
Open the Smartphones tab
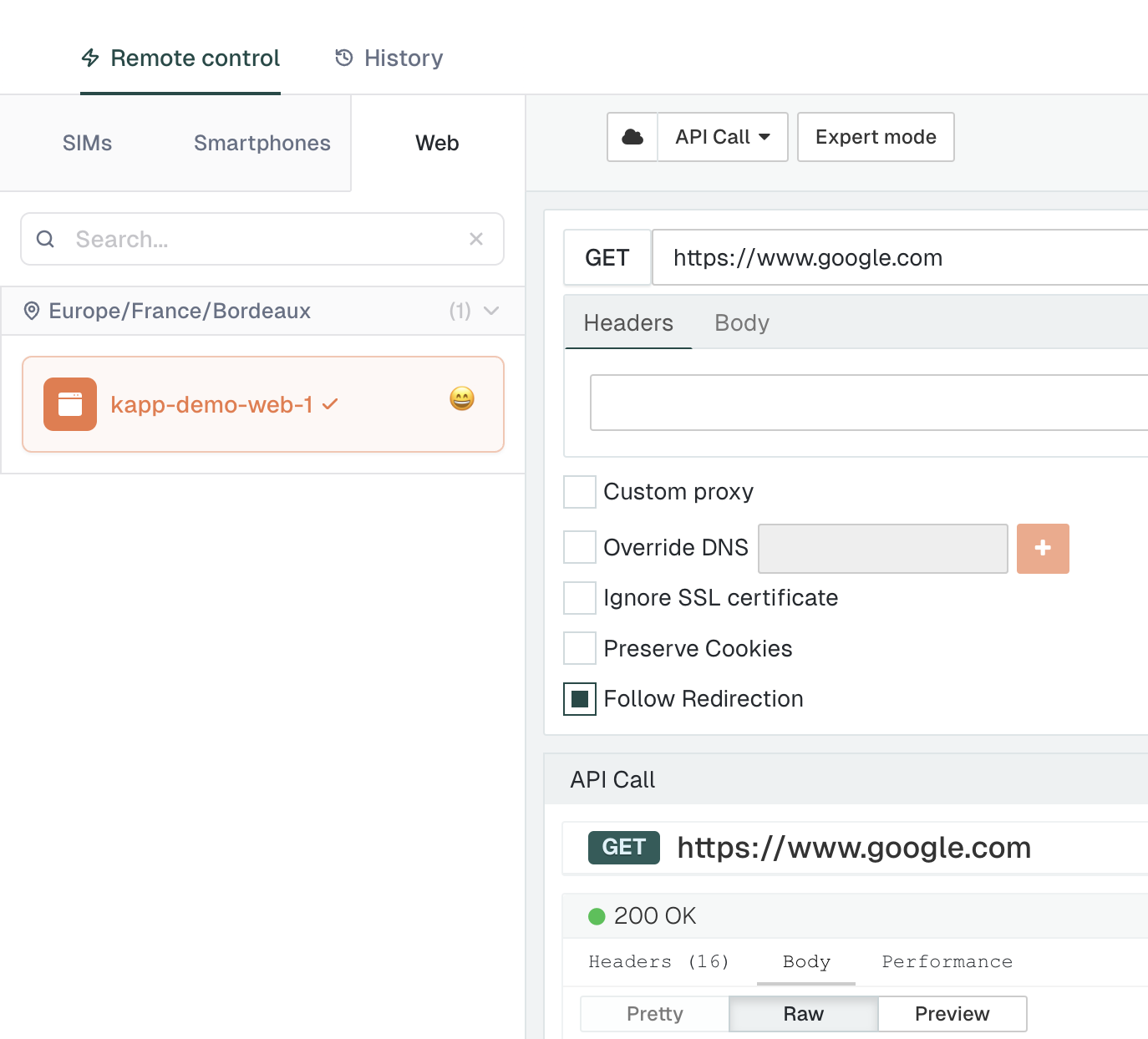(x=262, y=144)
